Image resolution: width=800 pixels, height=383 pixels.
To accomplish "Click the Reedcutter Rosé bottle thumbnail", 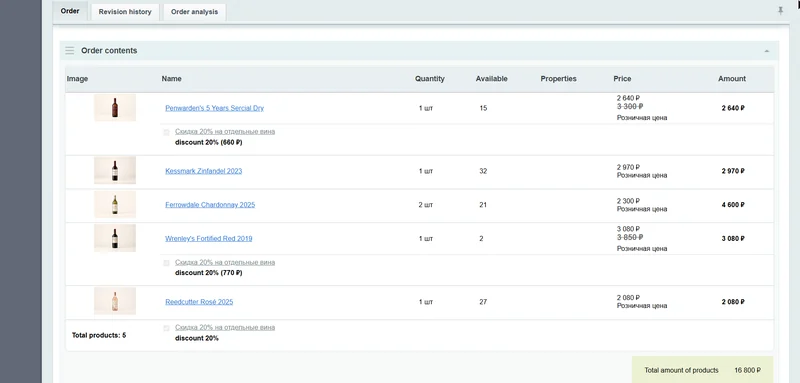I will [115, 301].
